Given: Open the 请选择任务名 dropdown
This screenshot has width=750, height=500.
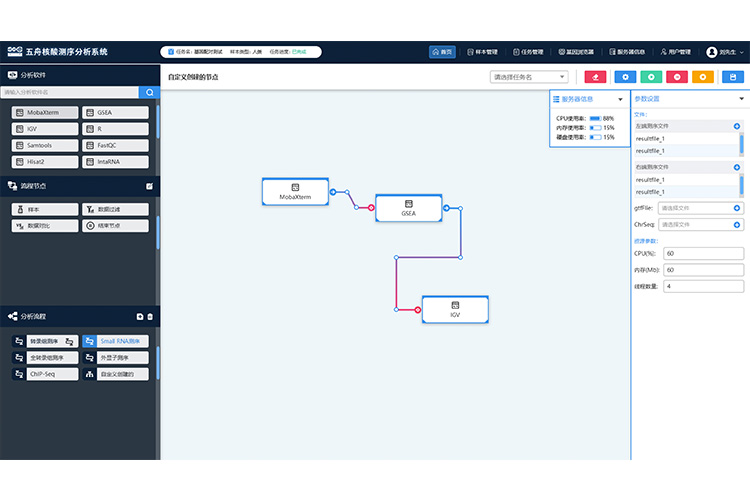Looking at the screenshot, I should (x=529, y=76).
